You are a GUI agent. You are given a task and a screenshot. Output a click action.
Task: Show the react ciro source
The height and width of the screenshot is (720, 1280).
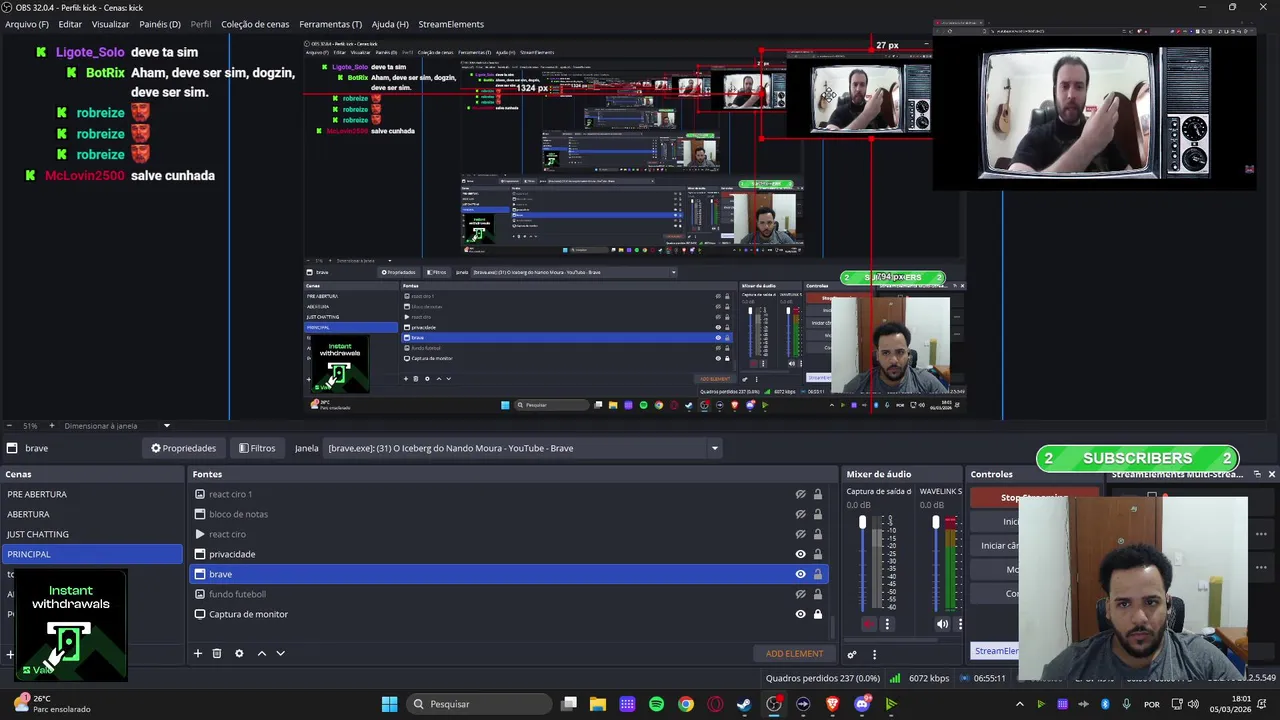tap(800, 534)
